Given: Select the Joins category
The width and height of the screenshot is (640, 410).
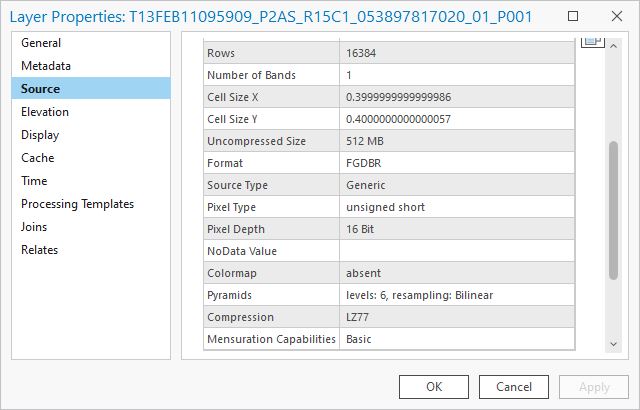Looking at the screenshot, I should tap(34, 227).
